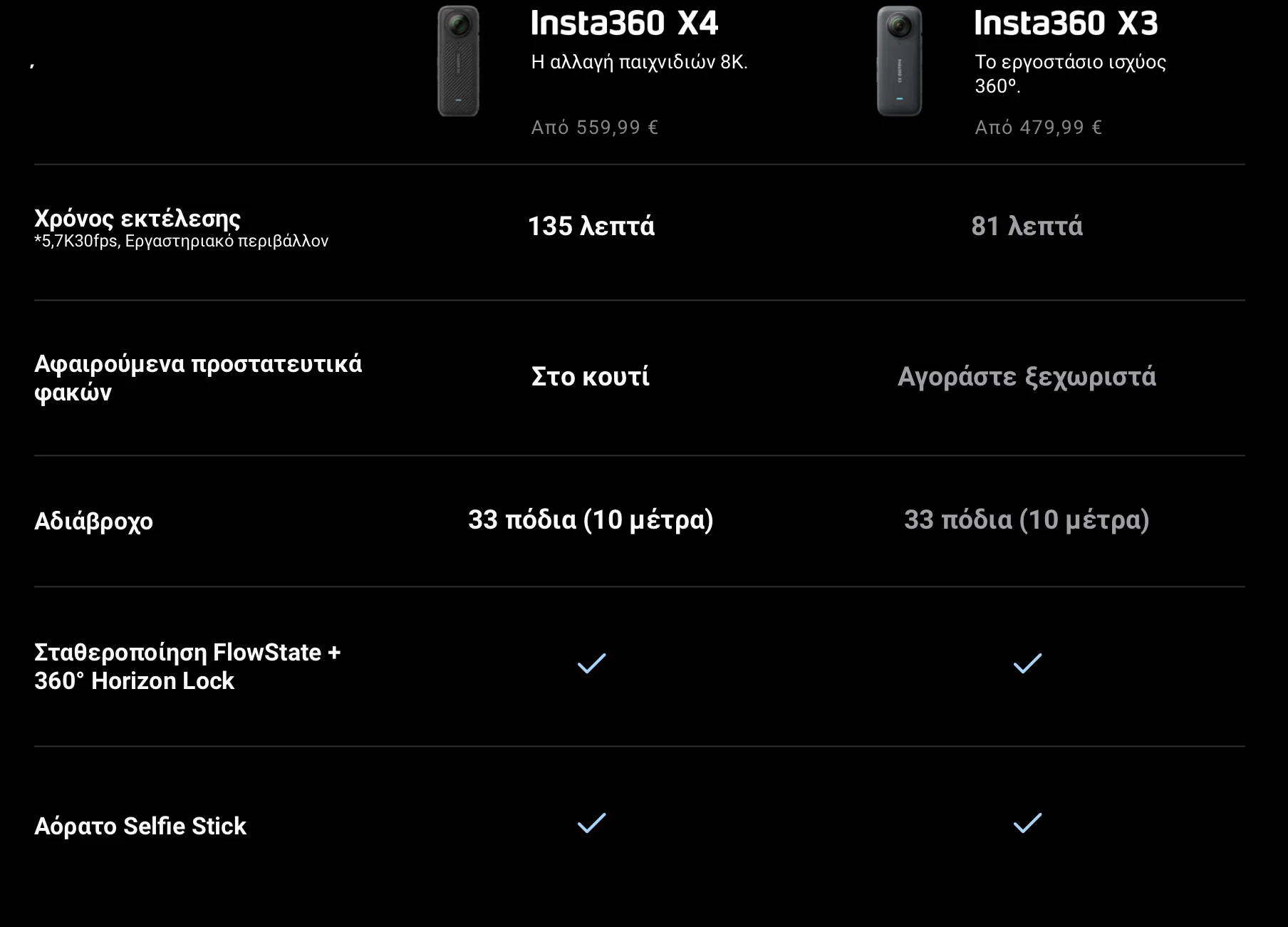Click the Χρόνος εκτέλεσης row label

[x=137, y=218]
